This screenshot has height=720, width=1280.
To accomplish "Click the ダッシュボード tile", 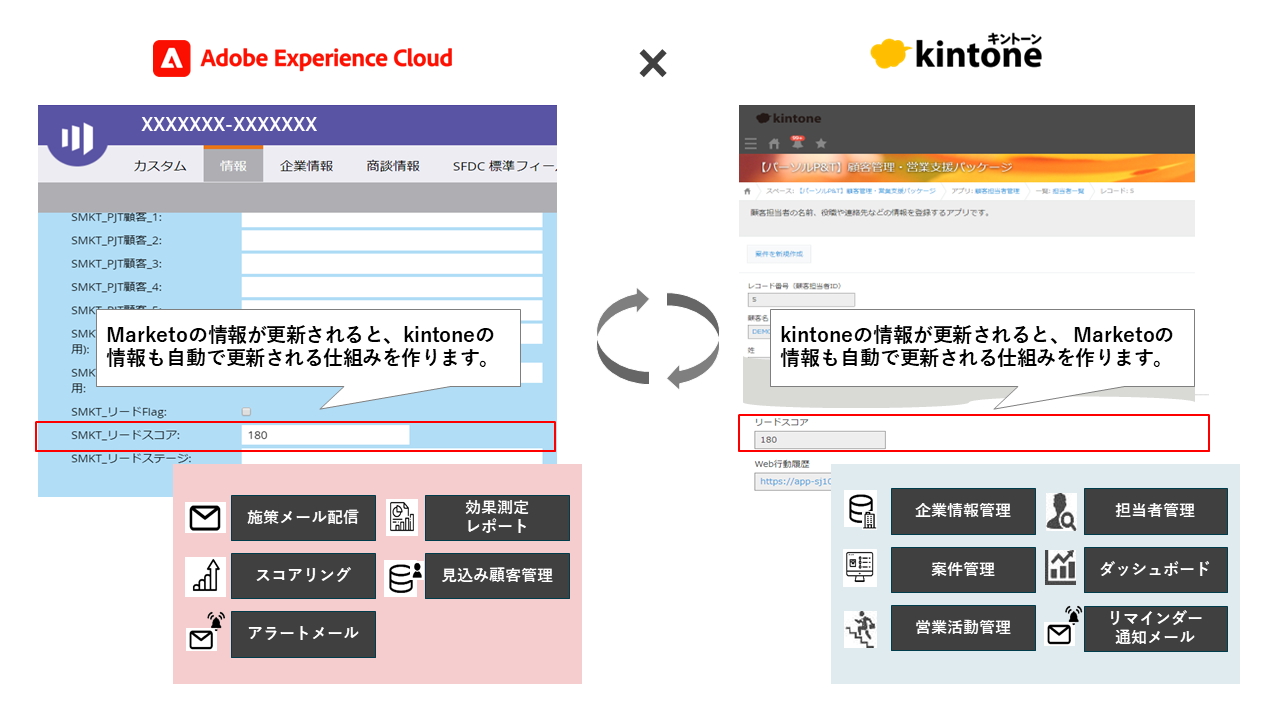I will coord(1155,570).
